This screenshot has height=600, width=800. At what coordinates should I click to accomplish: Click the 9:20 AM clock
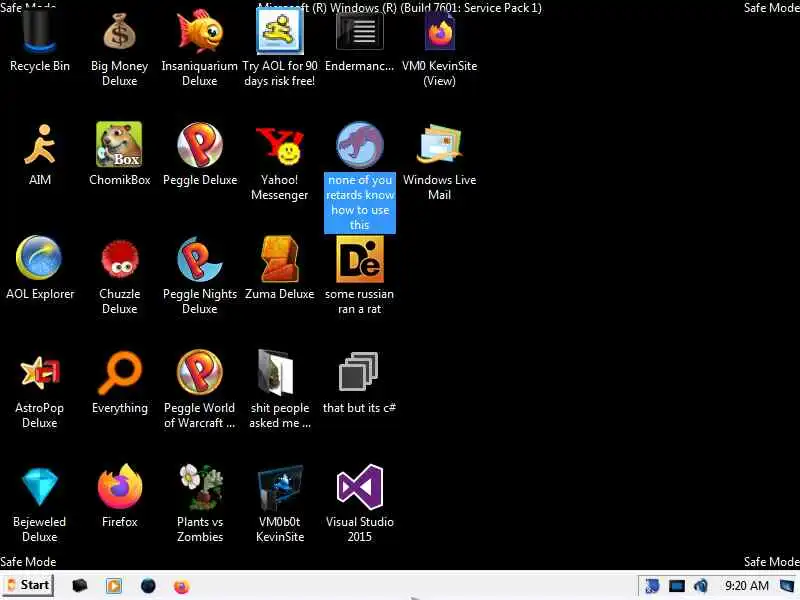click(x=747, y=586)
